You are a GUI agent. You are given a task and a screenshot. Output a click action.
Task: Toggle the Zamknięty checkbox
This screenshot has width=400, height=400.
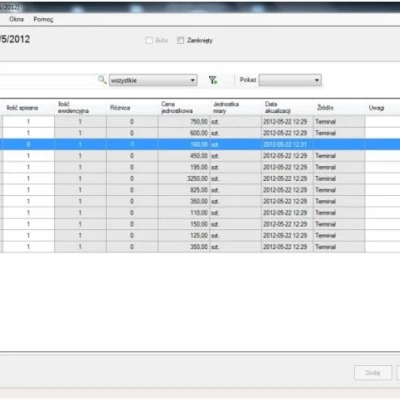pos(180,40)
